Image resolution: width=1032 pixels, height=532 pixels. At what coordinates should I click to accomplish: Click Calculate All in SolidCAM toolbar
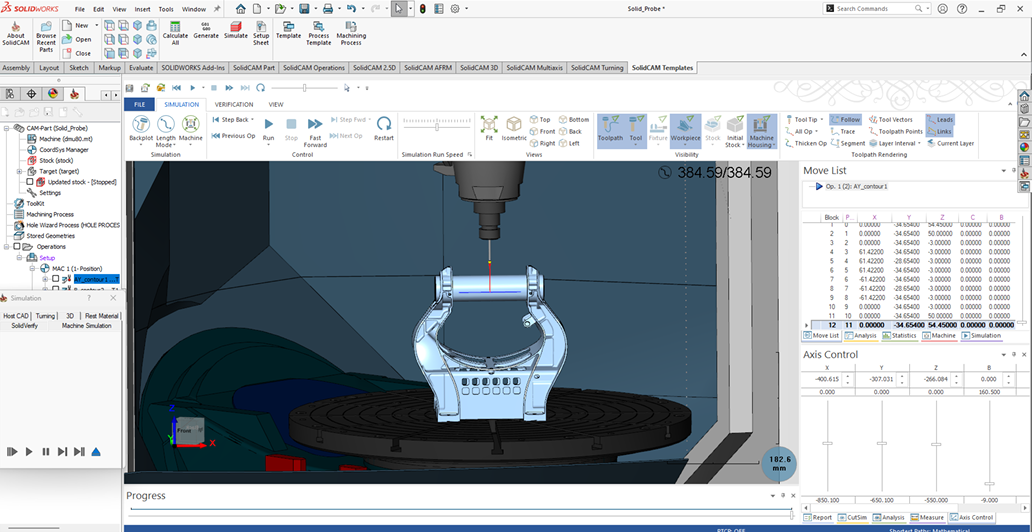coord(175,33)
